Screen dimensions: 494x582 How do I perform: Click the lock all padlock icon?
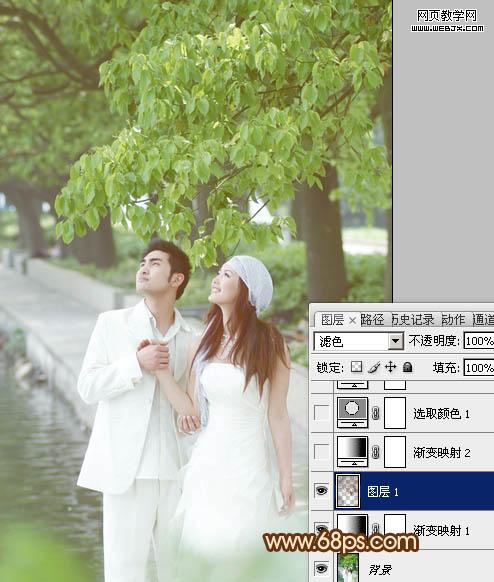click(408, 367)
